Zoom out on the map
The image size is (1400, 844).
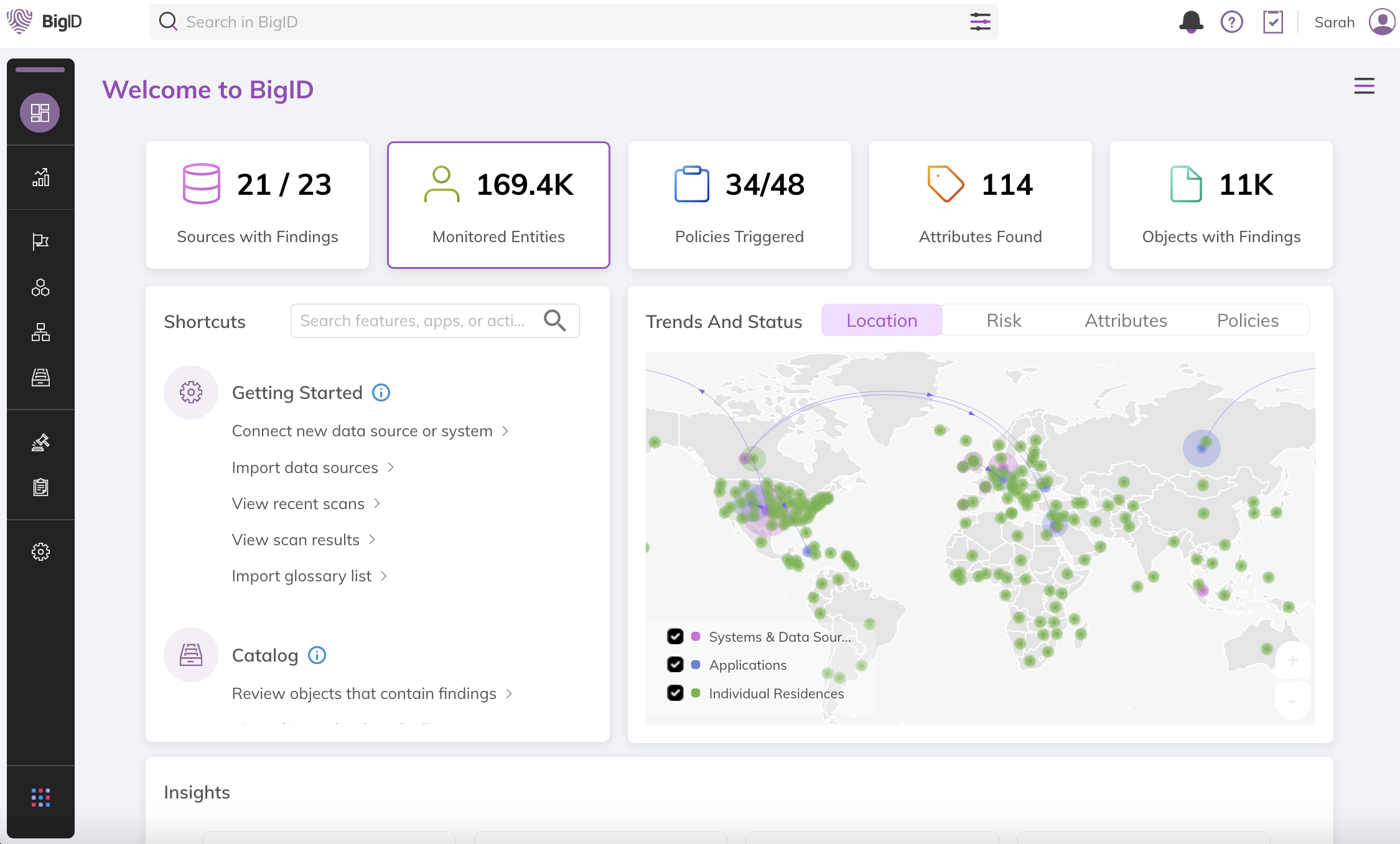click(x=1292, y=701)
